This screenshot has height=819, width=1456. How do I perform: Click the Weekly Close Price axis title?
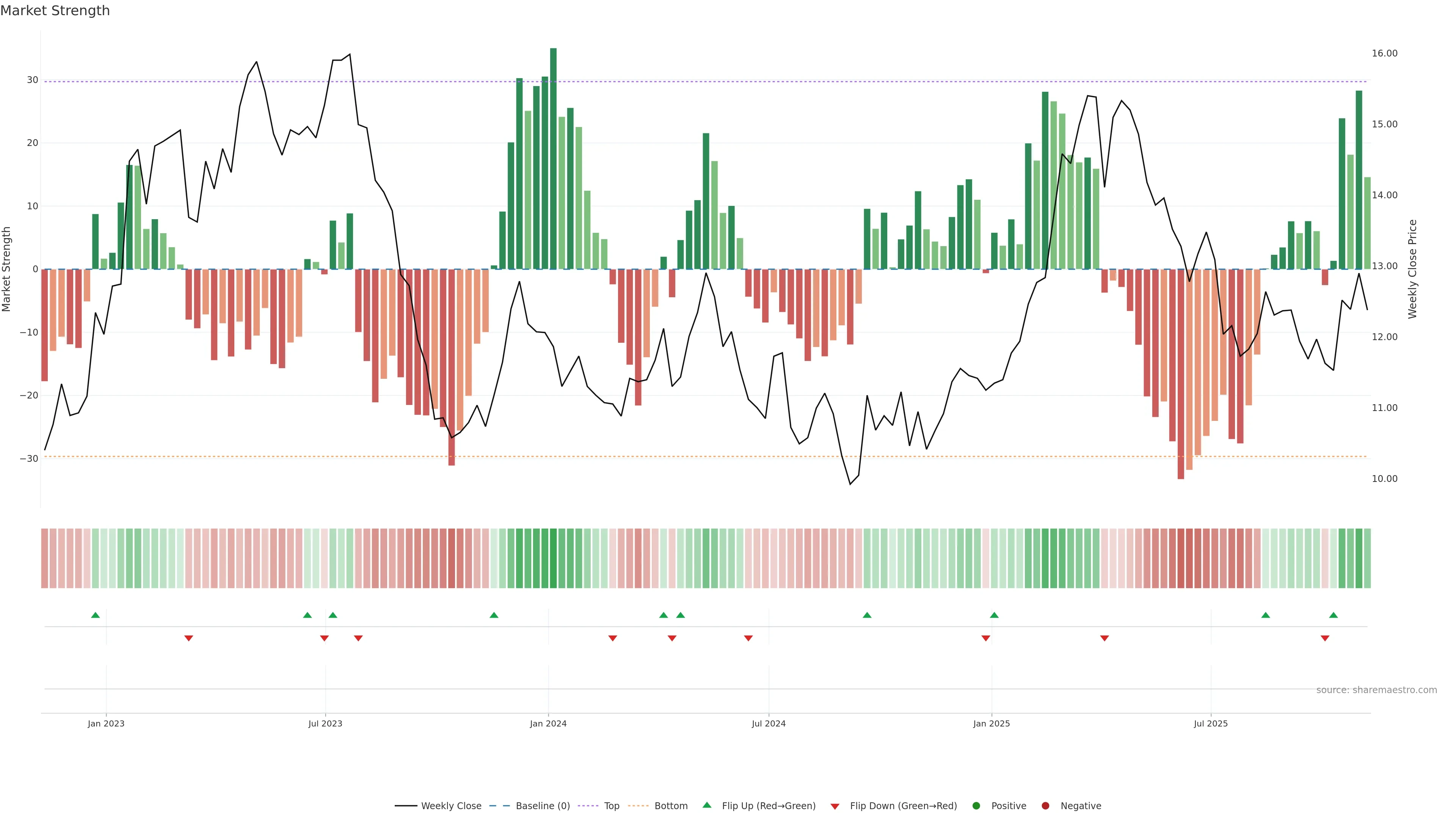[x=1412, y=269]
